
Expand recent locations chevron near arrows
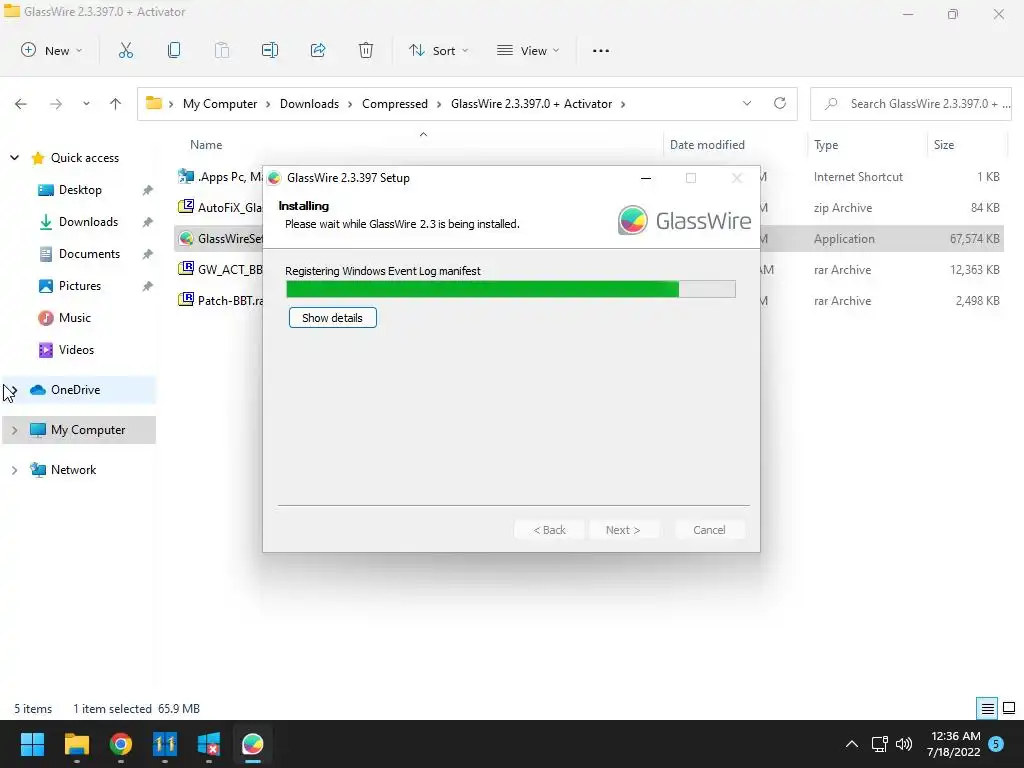click(86, 104)
